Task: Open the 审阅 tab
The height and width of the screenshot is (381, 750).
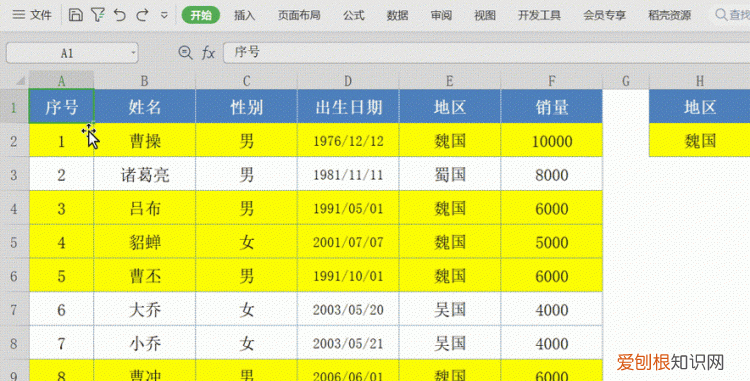Action: [x=441, y=15]
